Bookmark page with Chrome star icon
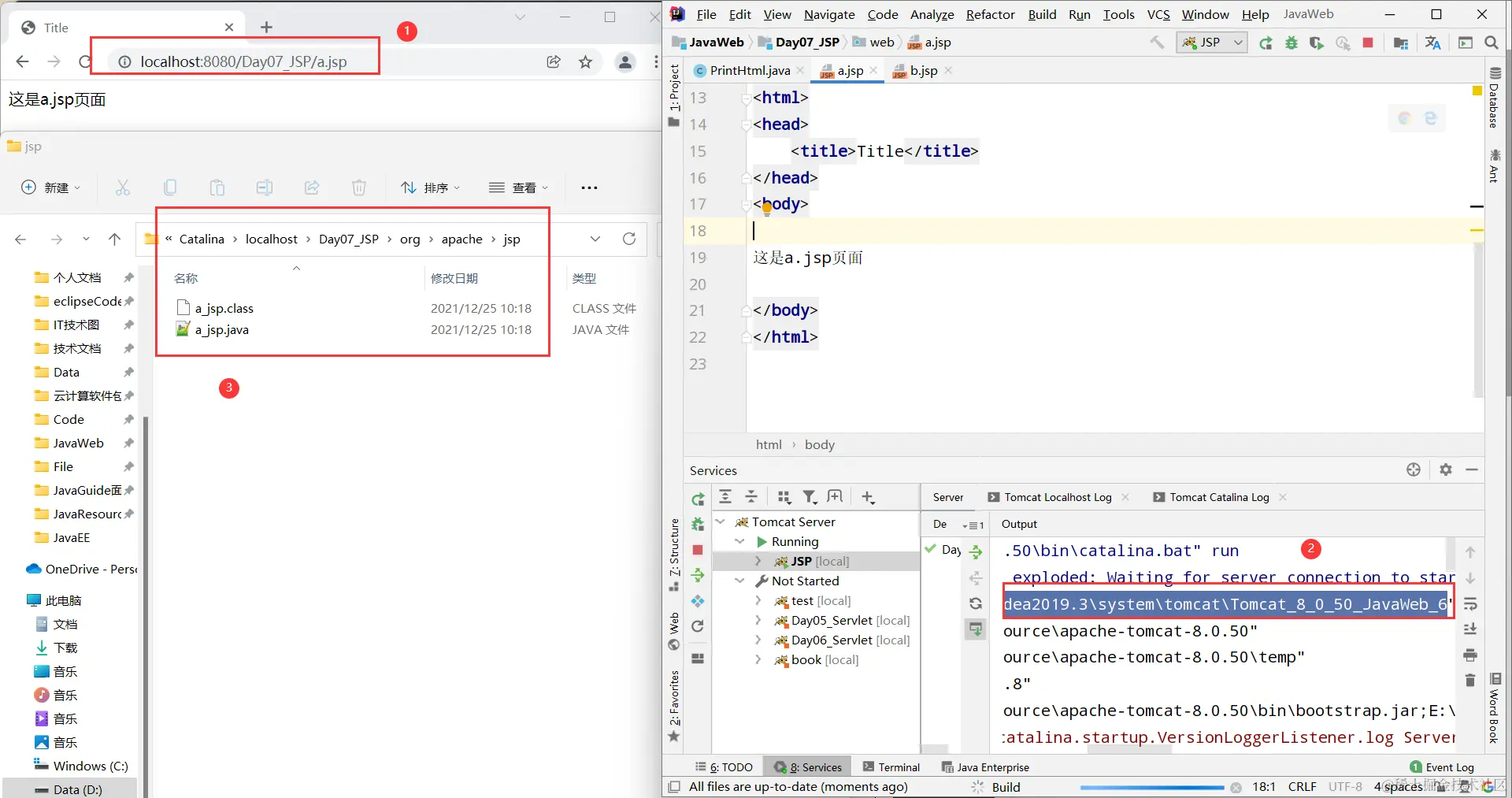The height and width of the screenshot is (798, 1512). [x=585, y=61]
